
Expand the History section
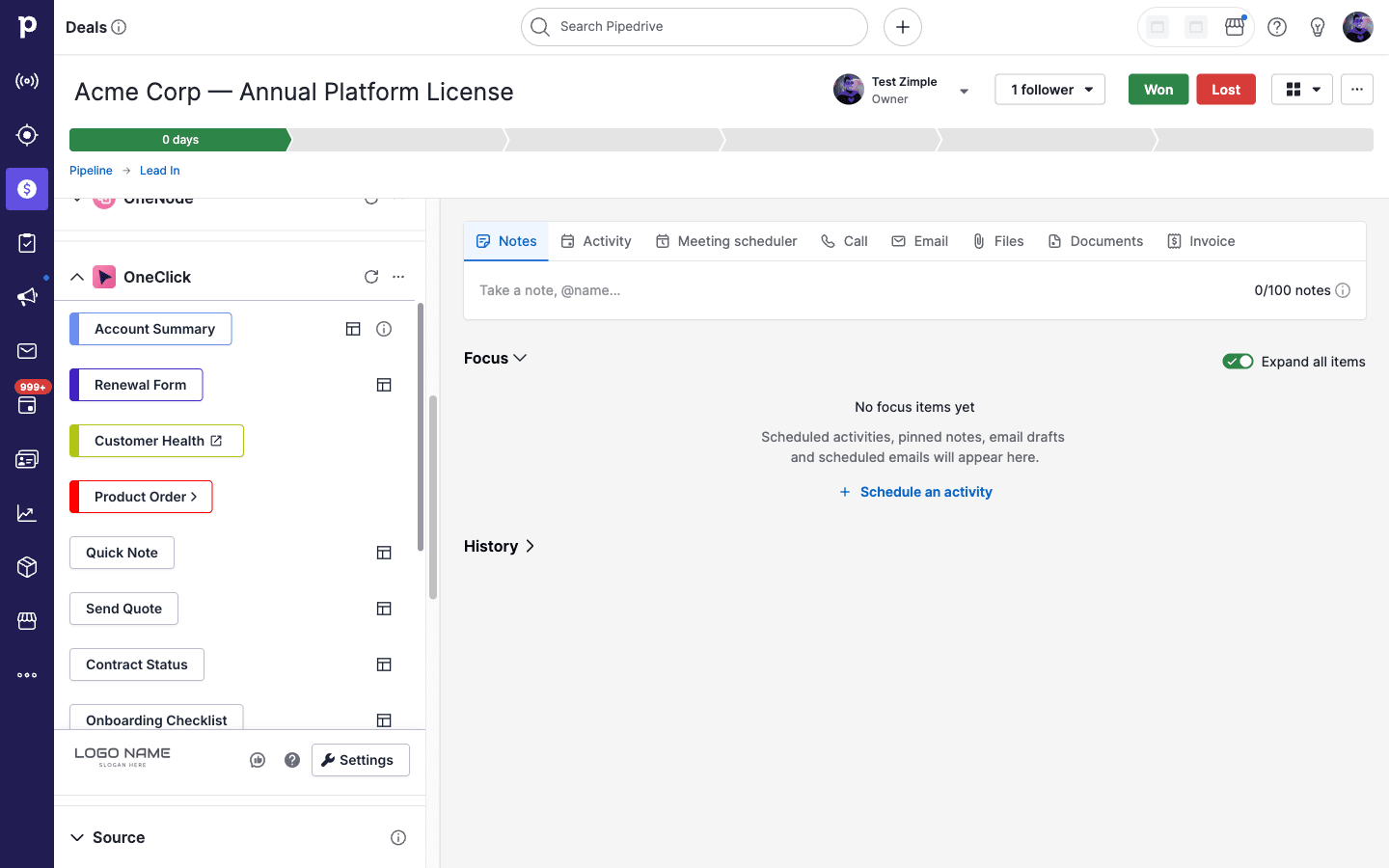coord(500,546)
